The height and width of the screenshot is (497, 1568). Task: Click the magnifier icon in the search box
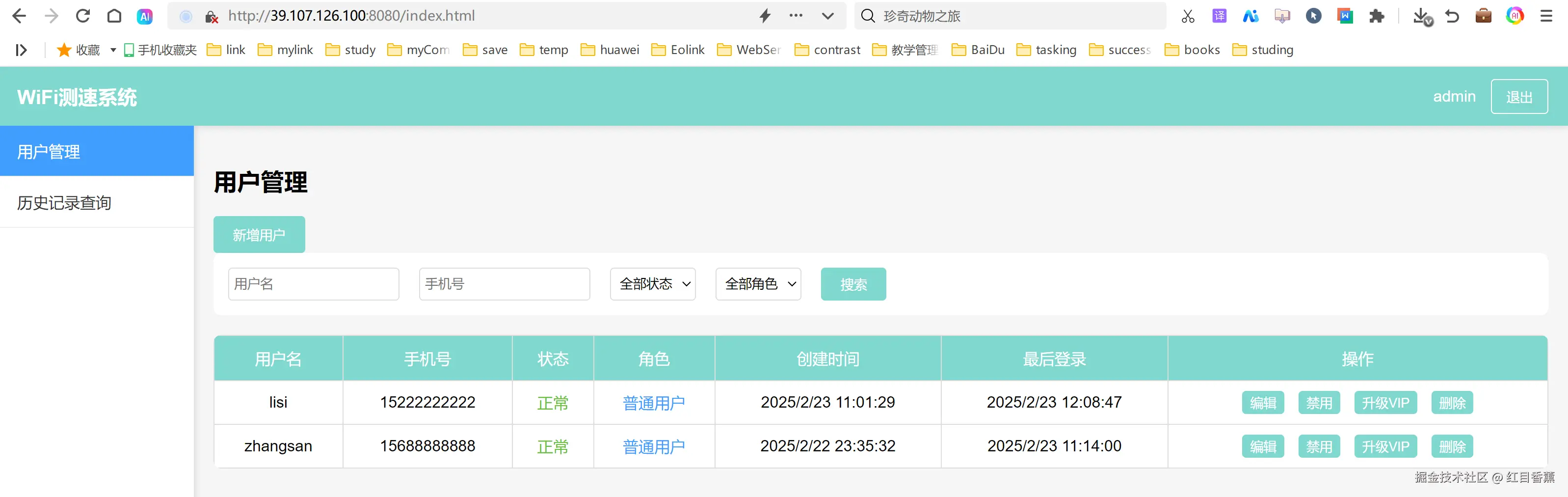[x=868, y=16]
